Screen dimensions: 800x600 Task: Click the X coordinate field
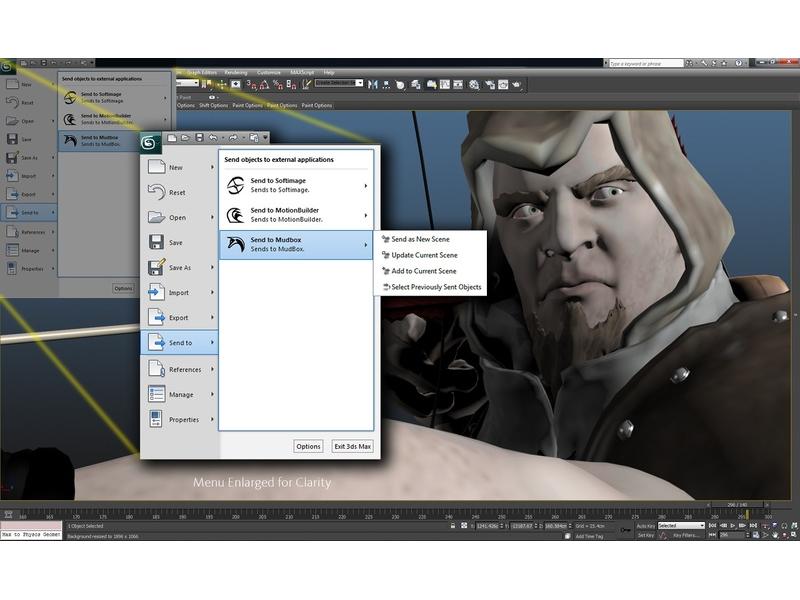[487, 526]
